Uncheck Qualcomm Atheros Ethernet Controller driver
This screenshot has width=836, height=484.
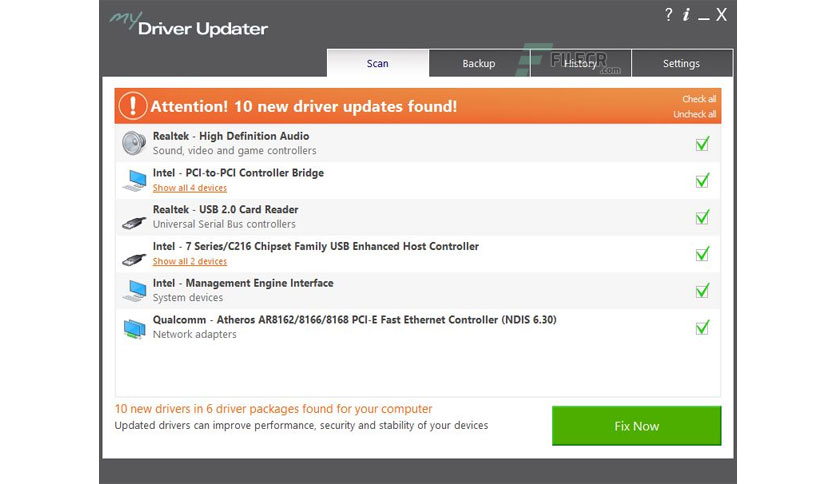702,327
